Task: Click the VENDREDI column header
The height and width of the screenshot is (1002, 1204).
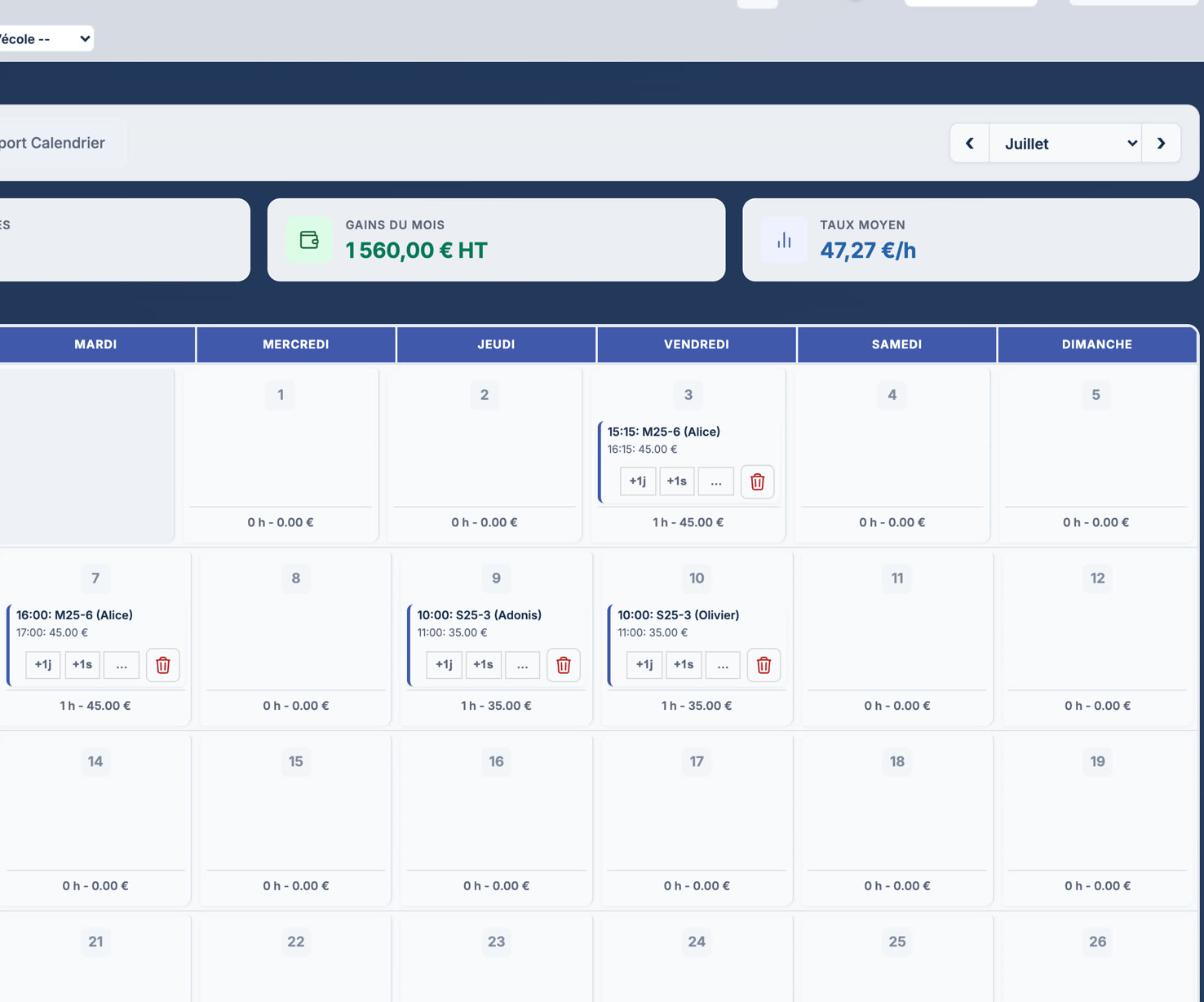Action: point(697,344)
